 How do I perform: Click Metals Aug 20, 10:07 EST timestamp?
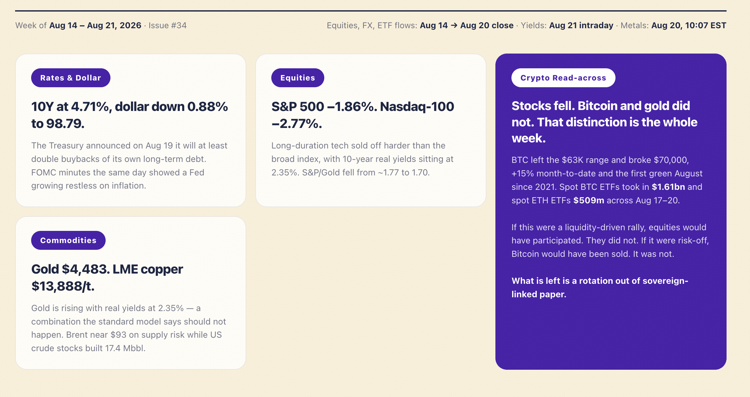click(x=673, y=25)
